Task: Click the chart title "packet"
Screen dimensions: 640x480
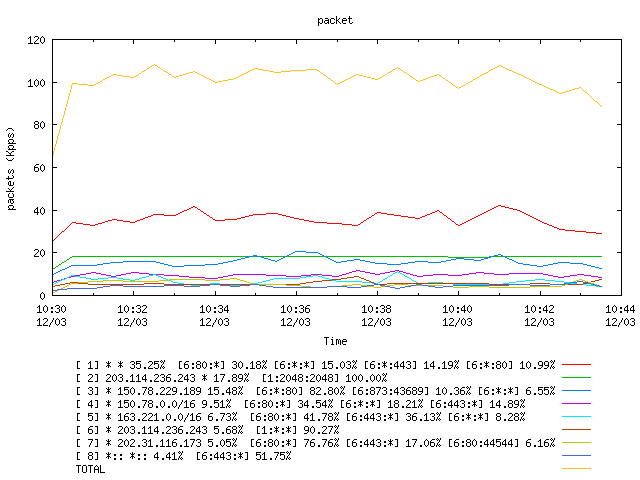Action: pyautogui.click(x=335, y=20)
